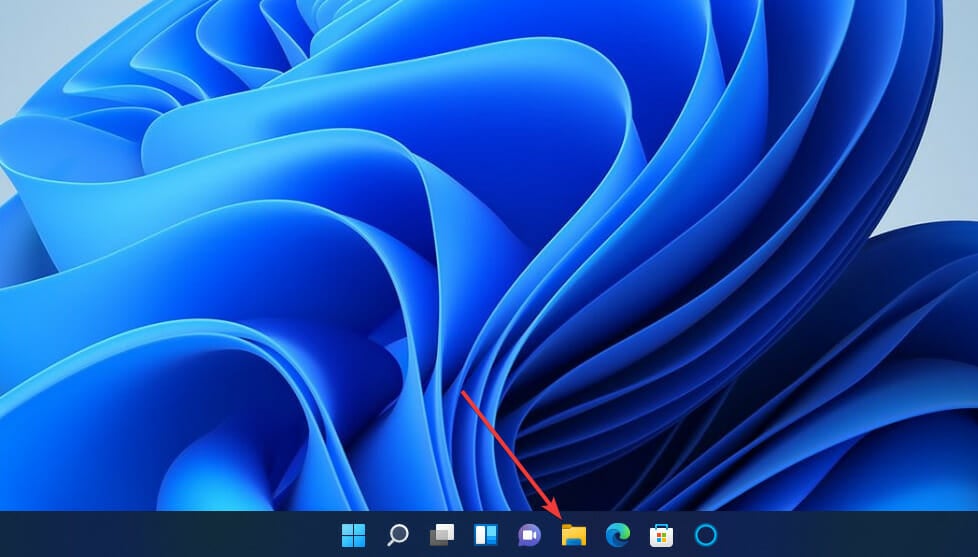The width and height of the screenshot is (978, 557).
Task: Select the purple video camera chat icon
Action: (529, 535)
